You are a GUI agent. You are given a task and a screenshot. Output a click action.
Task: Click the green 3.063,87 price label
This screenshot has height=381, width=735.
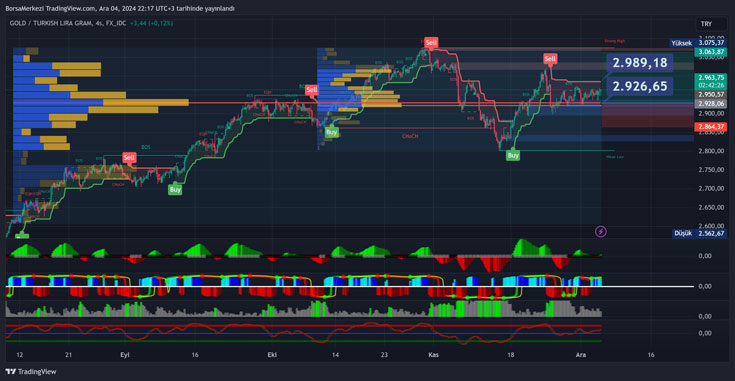pyautogui.click(x=711, y=52)
